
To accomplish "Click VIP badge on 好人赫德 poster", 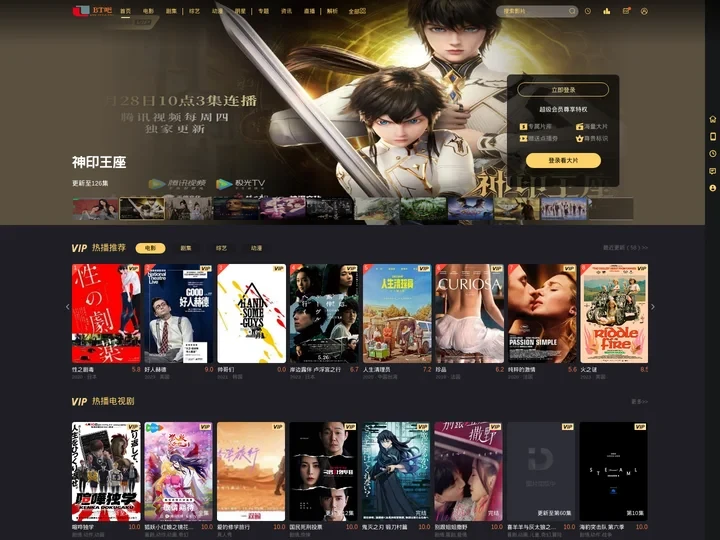I will [205, 268].
